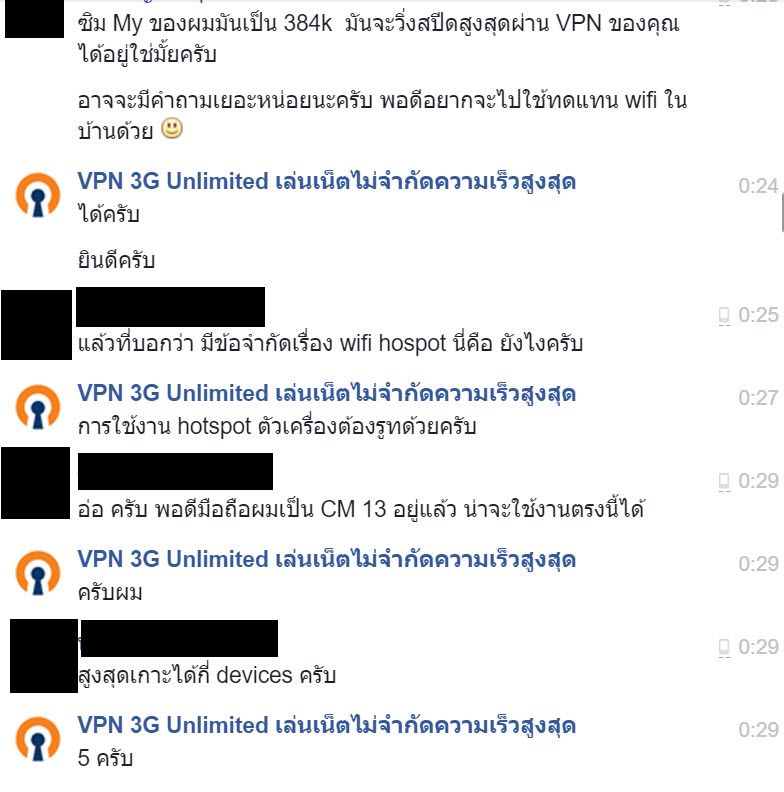The width and height of the screenshot is (784, 792).
Task: Click mobile icon beside the CM 13 message time
Action: pyautogui.click(x=724, y=481)
